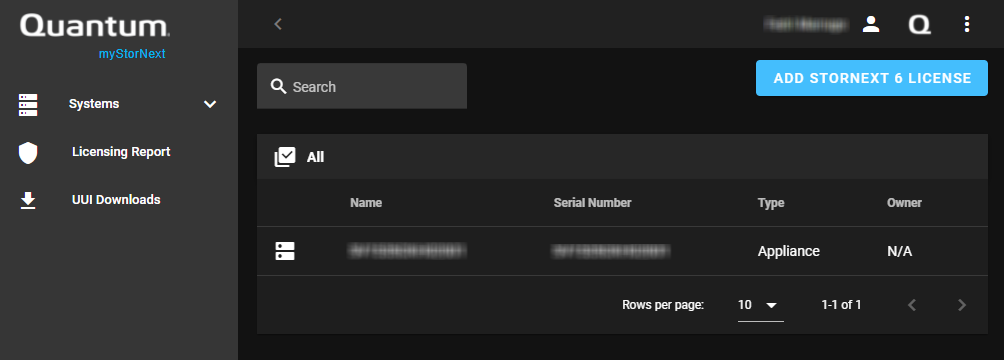Click the N/A owner cell
The image size is (1004, 360).
click(x=900, y=251)
